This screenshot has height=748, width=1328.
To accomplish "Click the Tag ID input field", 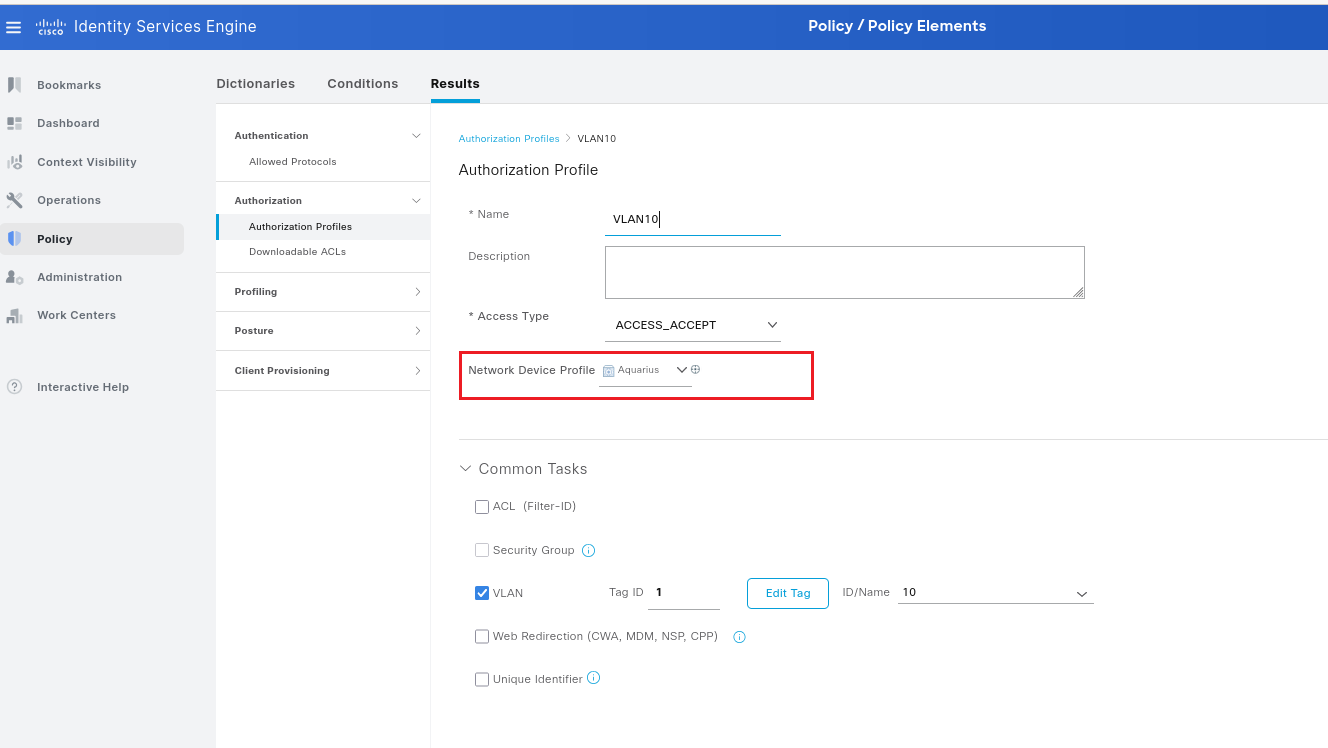I will tap(684, 593).
